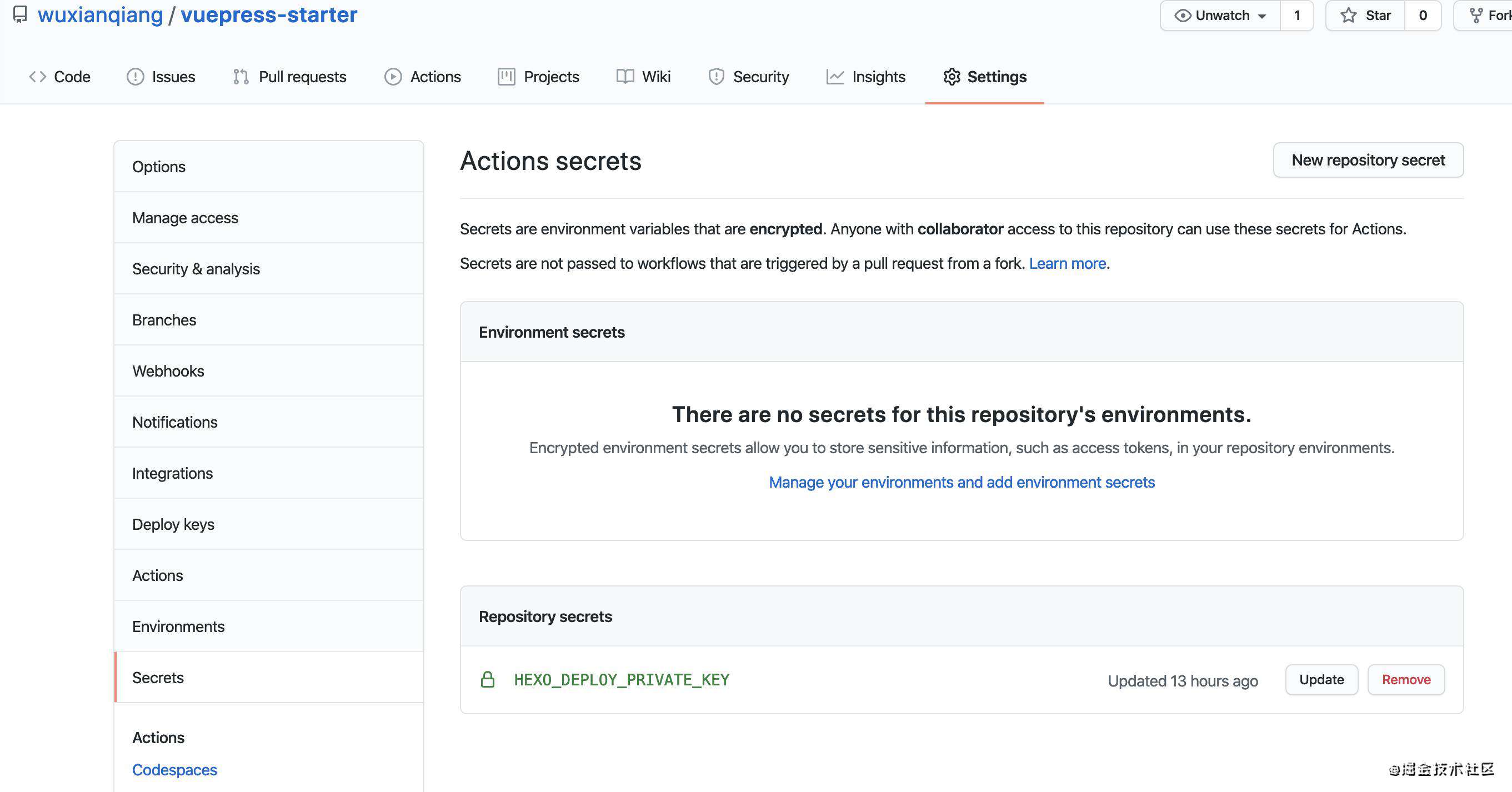
Task: Click the watchers count showing 1
Action: [1296, 15]
